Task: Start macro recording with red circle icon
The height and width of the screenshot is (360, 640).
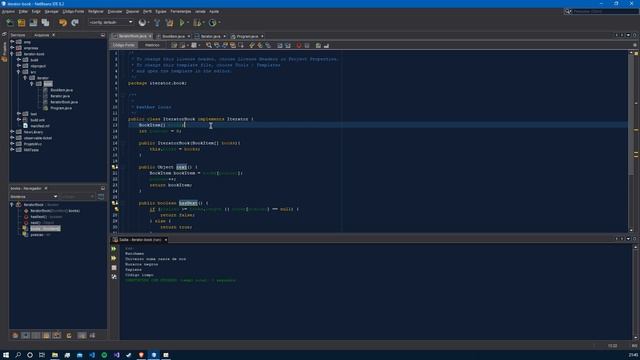Action: (299, 45)
